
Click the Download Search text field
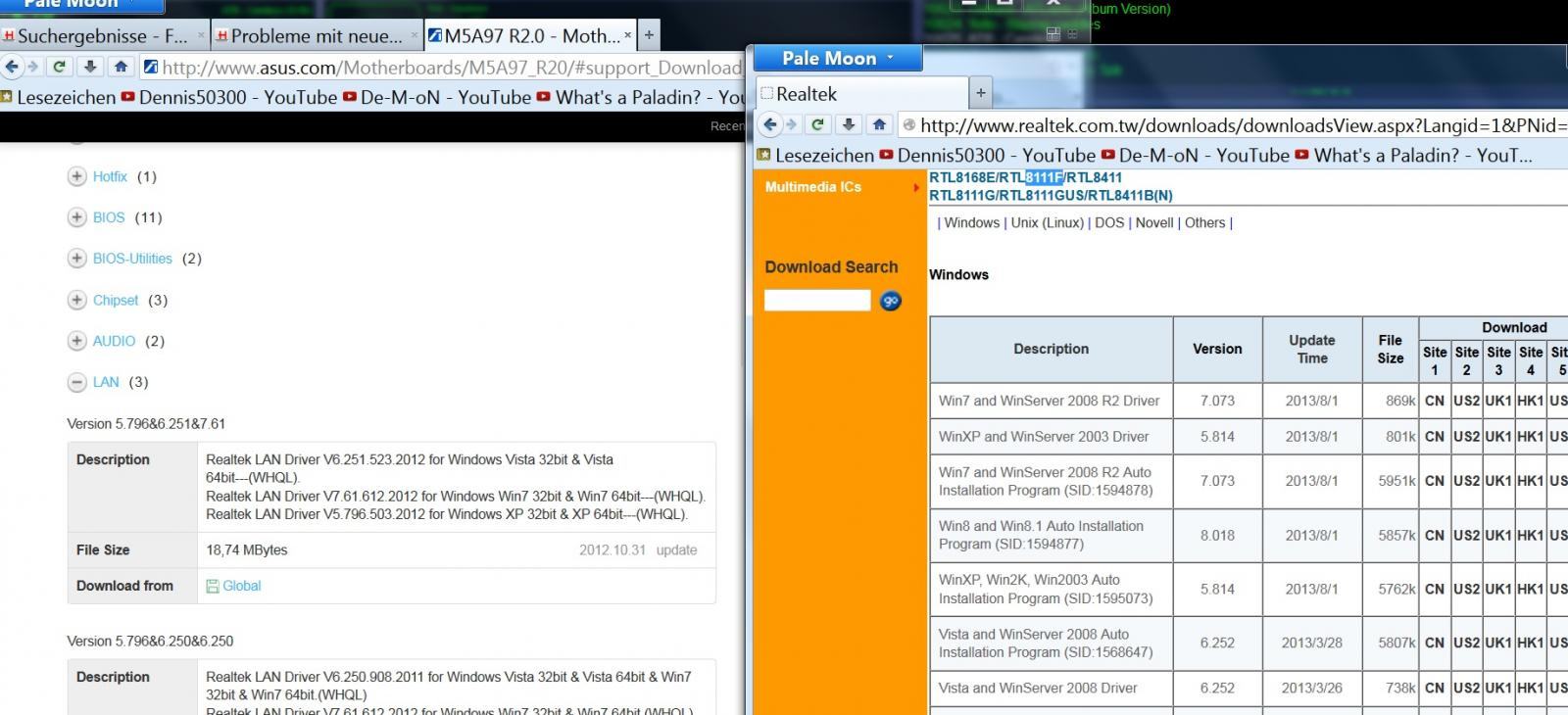coord(817,300)
